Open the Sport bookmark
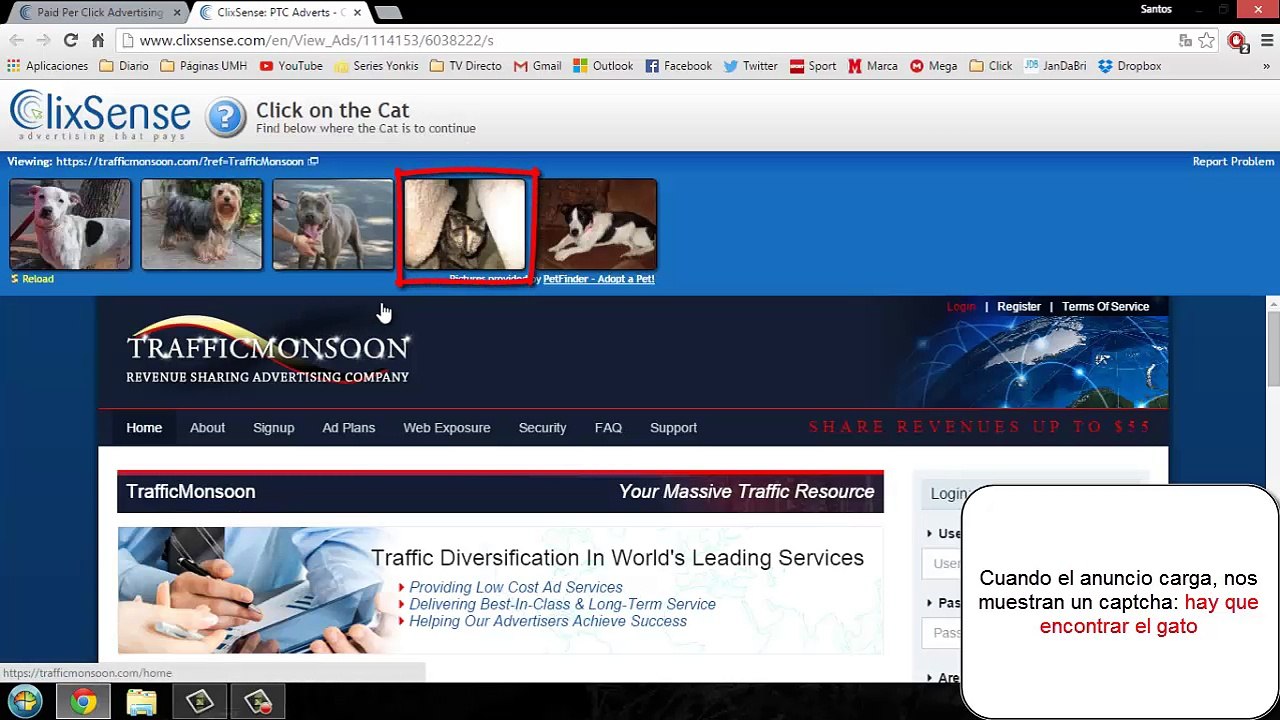This screenshot has width=1280, height=720. [x=813, y=66]
